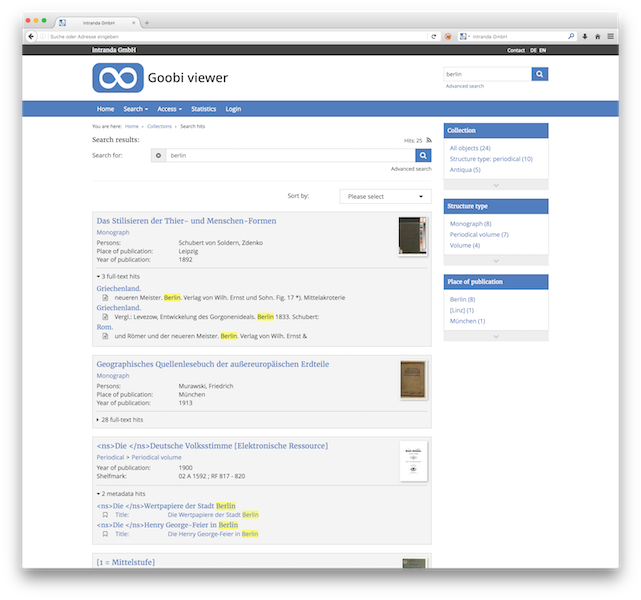Viewport: 641px width, 600px height.
Task: Close the intranda GmbH browser tab
Action: (133, 23)
